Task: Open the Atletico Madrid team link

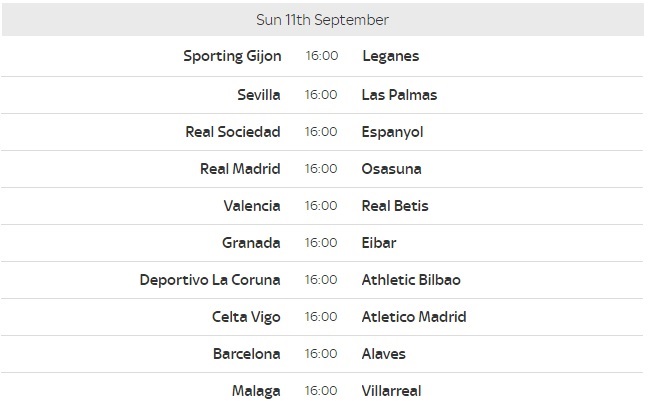Action: tap(414, 317)
